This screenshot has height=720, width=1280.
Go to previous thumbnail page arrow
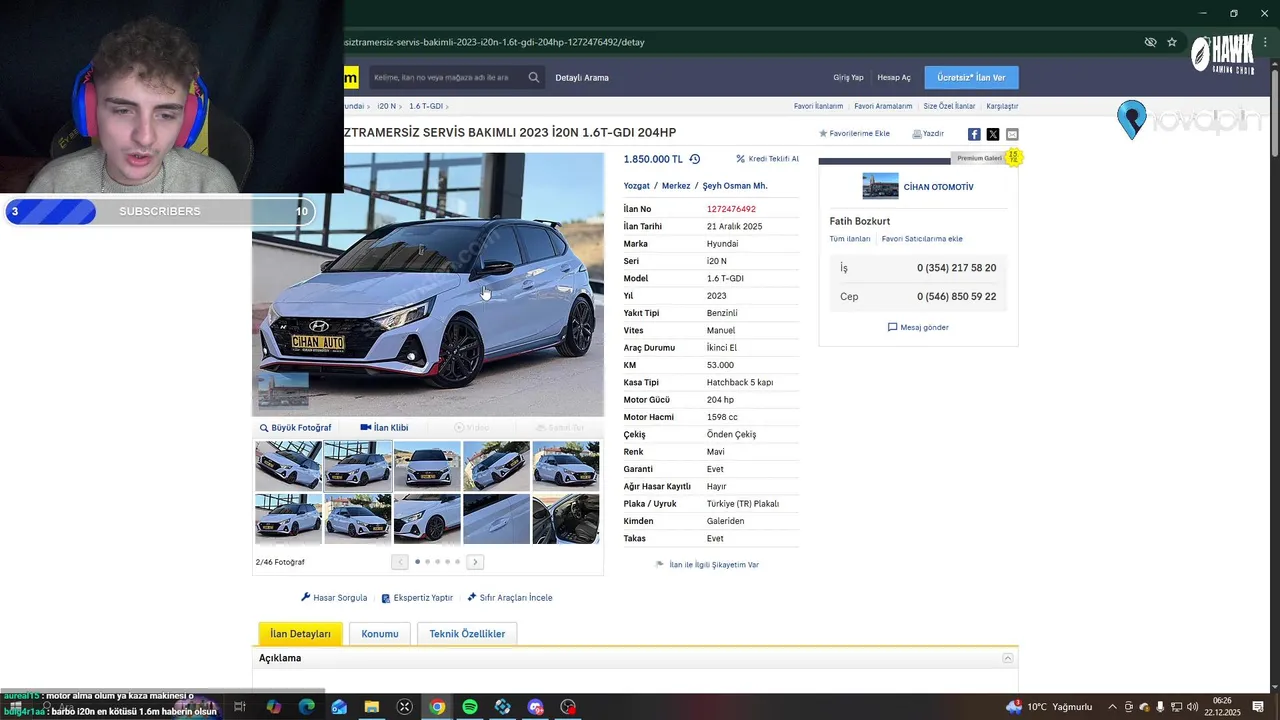[400, 562]
